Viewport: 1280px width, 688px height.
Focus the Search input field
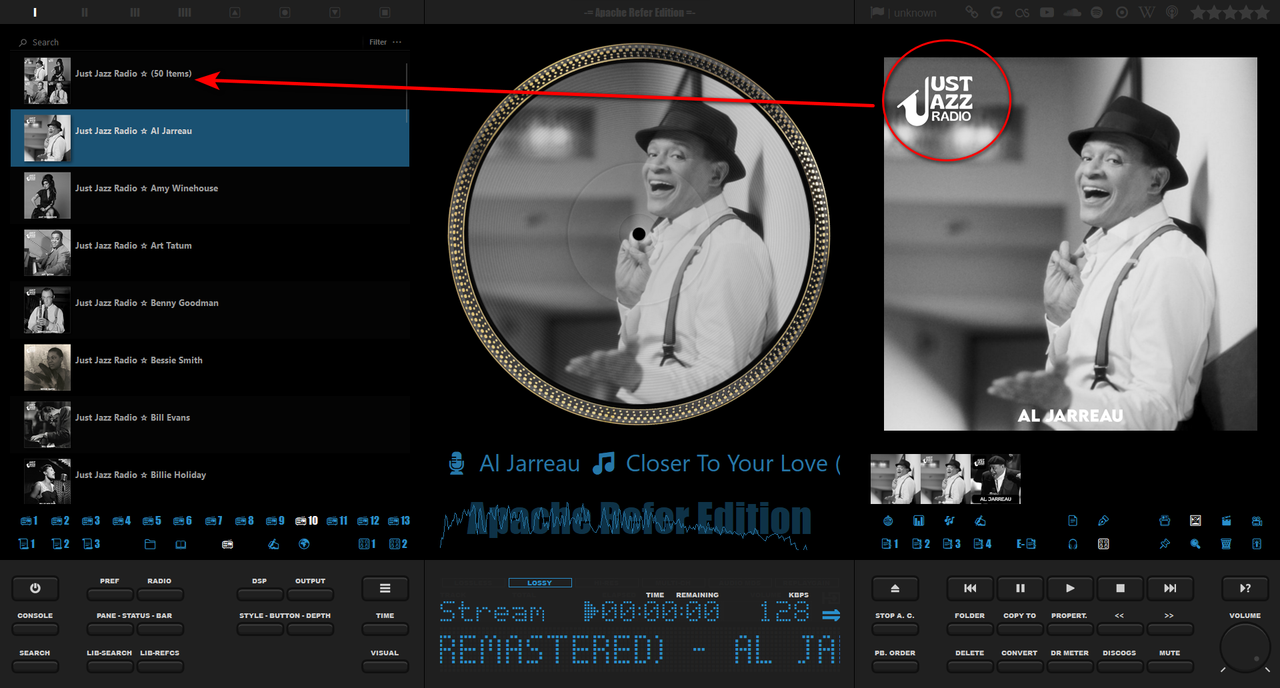pyautogui.click(x=190, y=42)
